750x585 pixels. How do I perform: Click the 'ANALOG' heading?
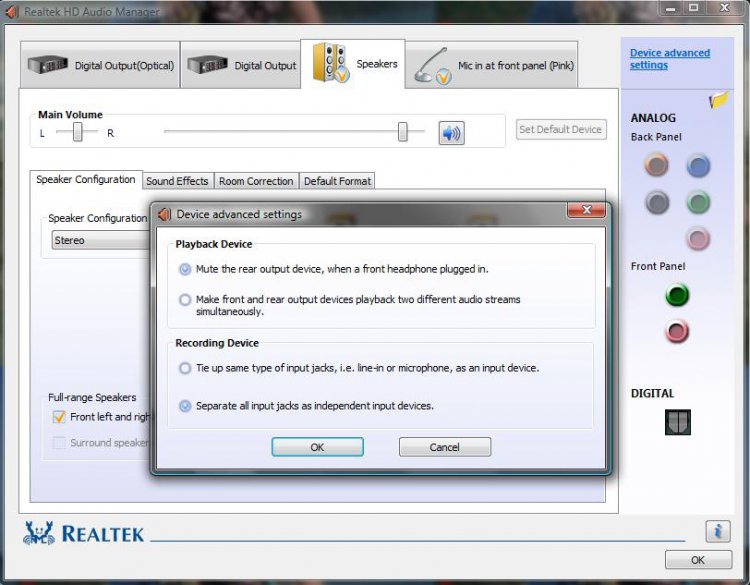point(653,118)
